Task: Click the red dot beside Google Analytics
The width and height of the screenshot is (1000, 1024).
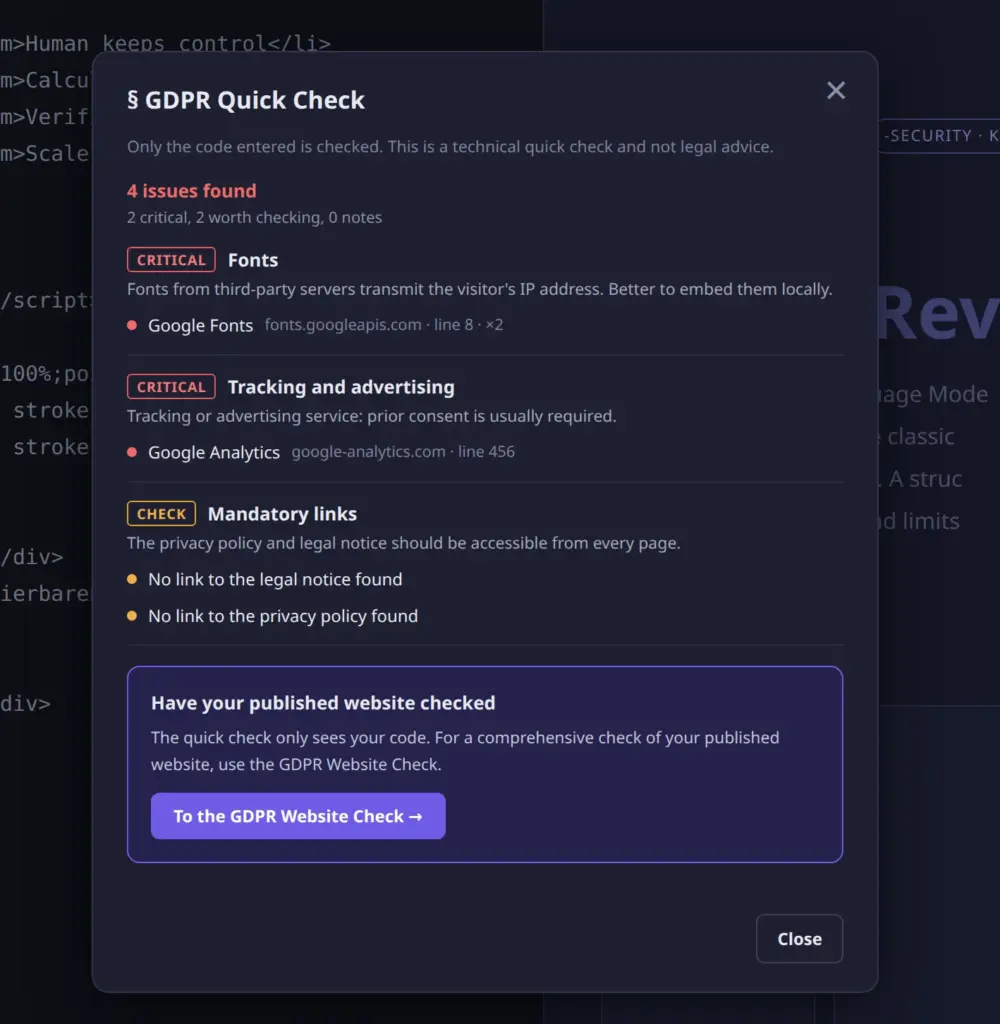Action: point(132,452)
